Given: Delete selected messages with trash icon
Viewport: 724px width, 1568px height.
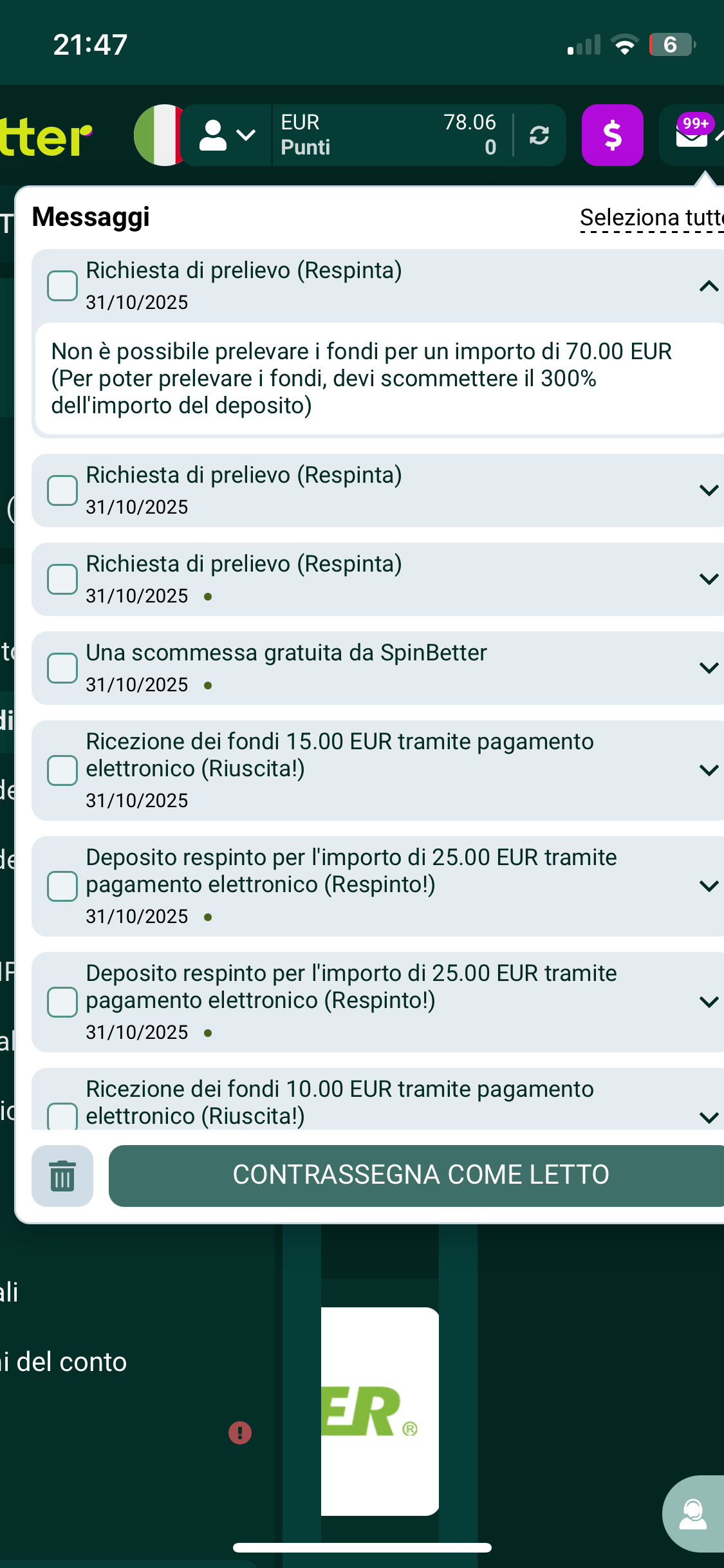Looking at the screenshot, I should coord(62,1175).
